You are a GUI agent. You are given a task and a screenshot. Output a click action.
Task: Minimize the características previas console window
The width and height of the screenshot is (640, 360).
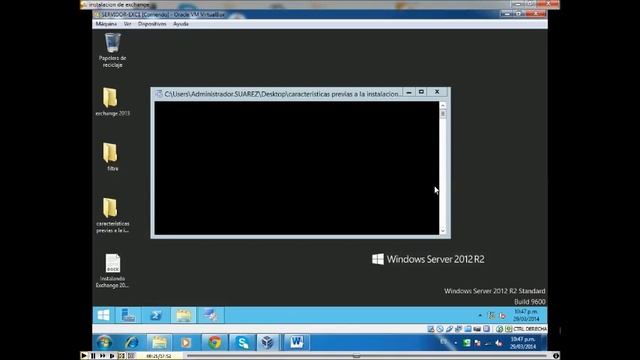(409, 92)
